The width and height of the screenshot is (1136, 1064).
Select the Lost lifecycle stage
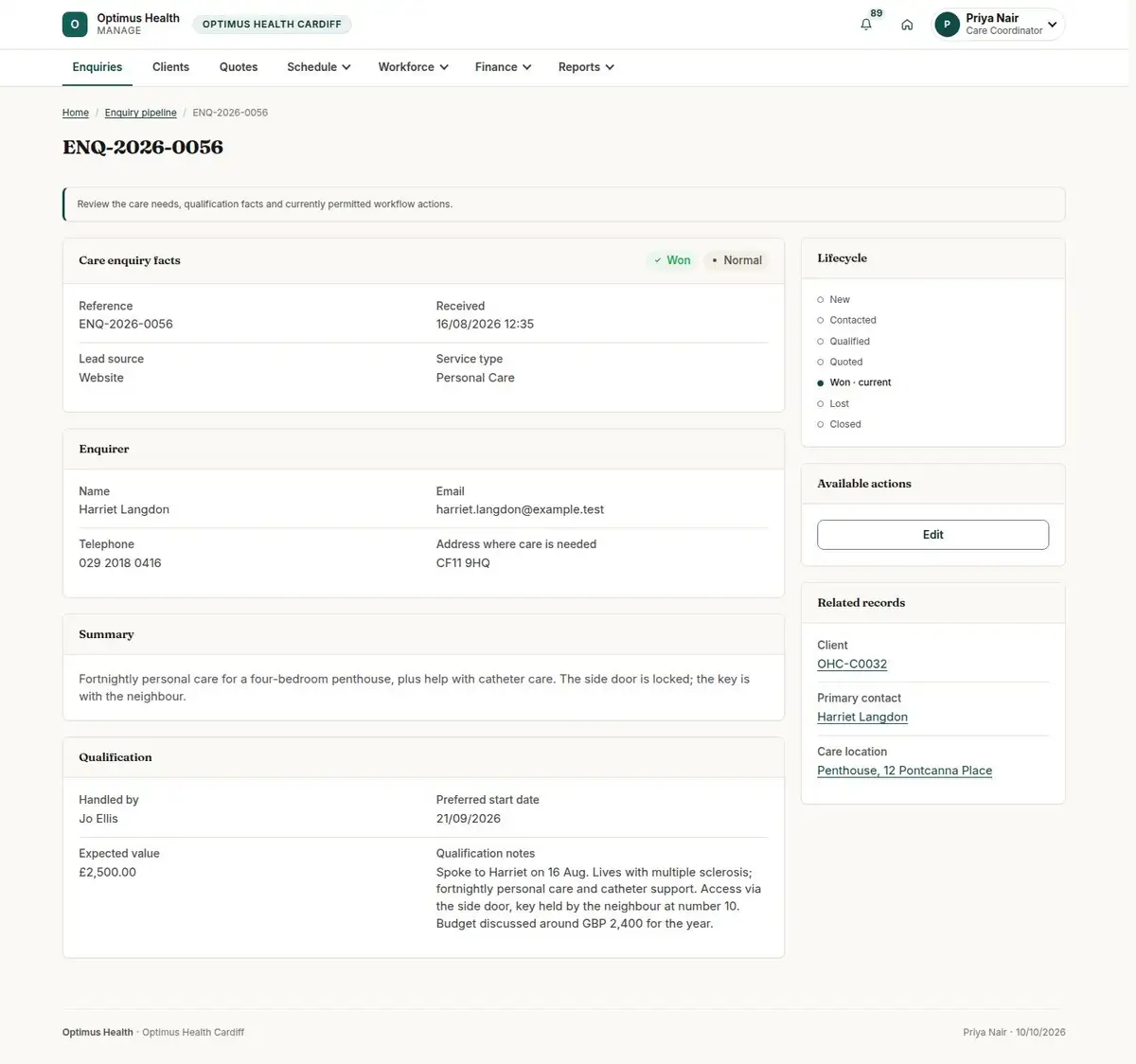[x=834, y=404]
